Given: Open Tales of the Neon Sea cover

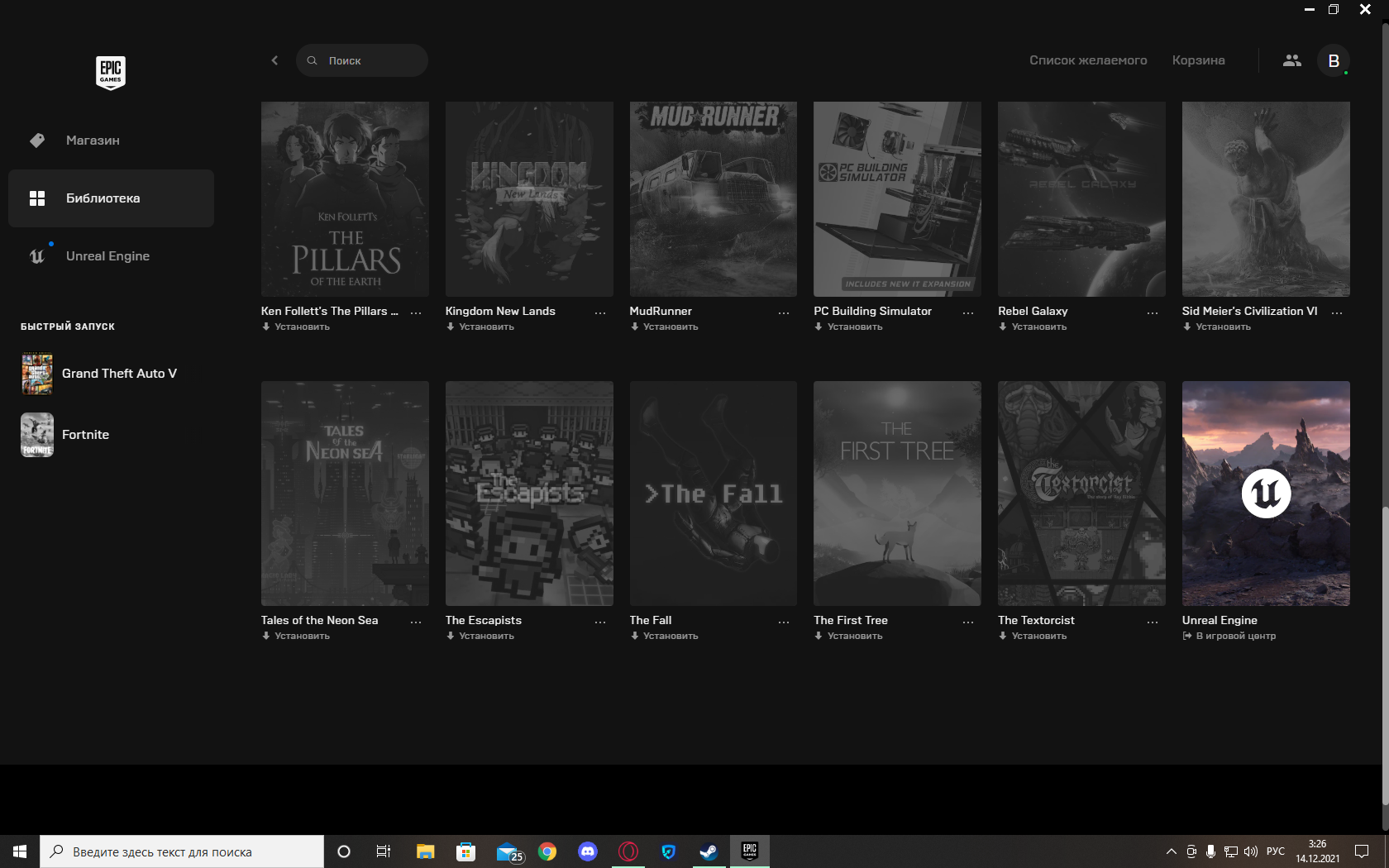Looking at the screenshot, I should pos(345,494).
